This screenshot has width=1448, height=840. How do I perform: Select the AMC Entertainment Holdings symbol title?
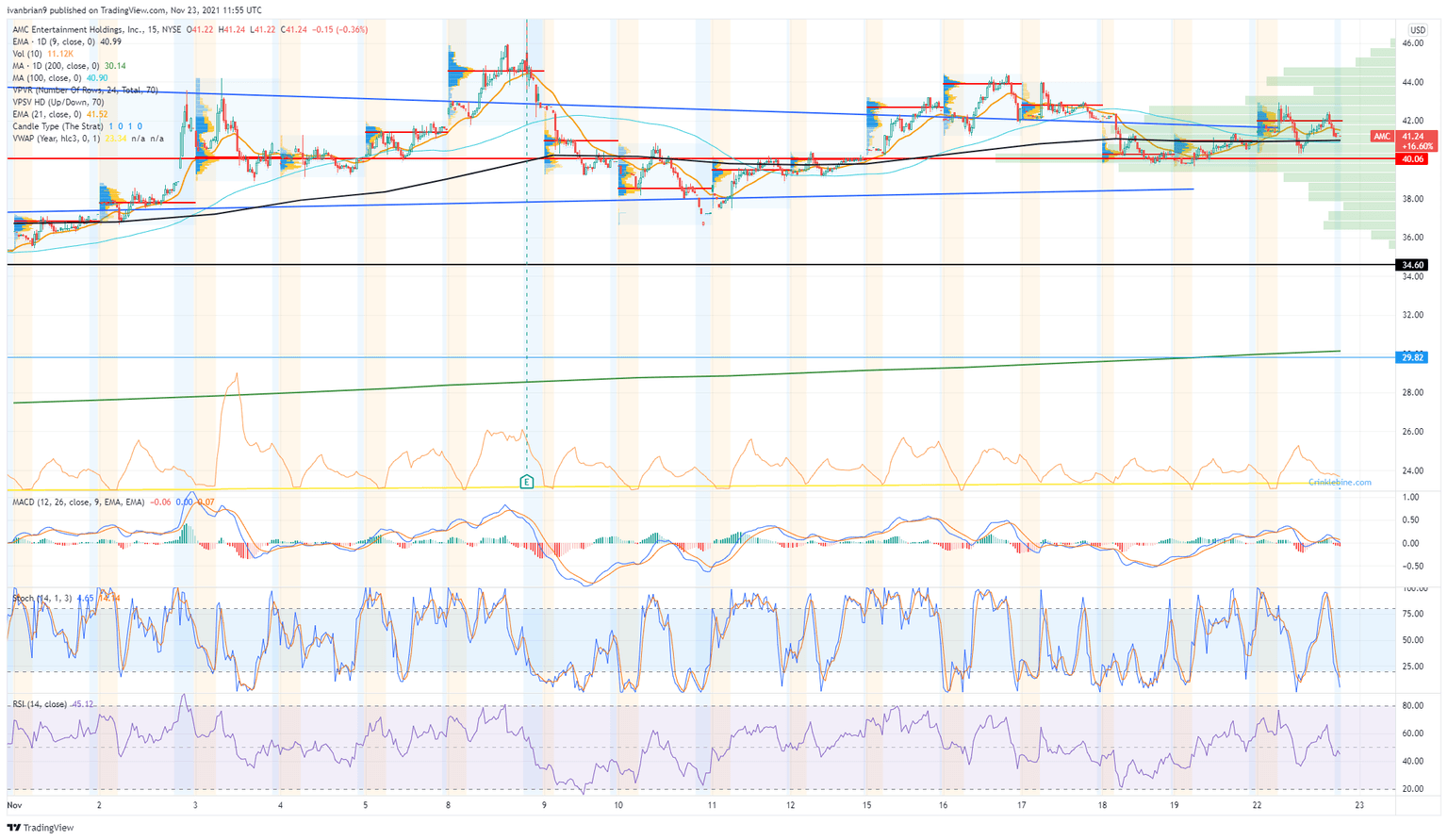pyautogui.click(x=96, y=30)
